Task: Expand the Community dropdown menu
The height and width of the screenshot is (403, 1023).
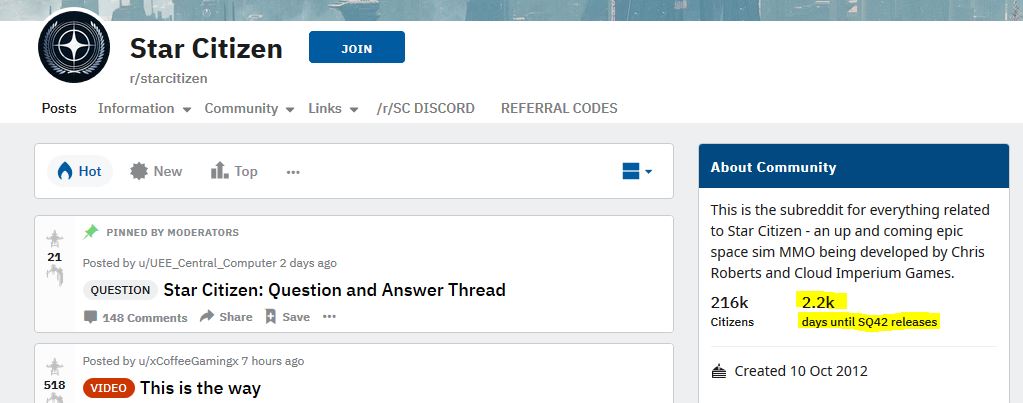Action: pyautogui.click(x=249, y=108)
